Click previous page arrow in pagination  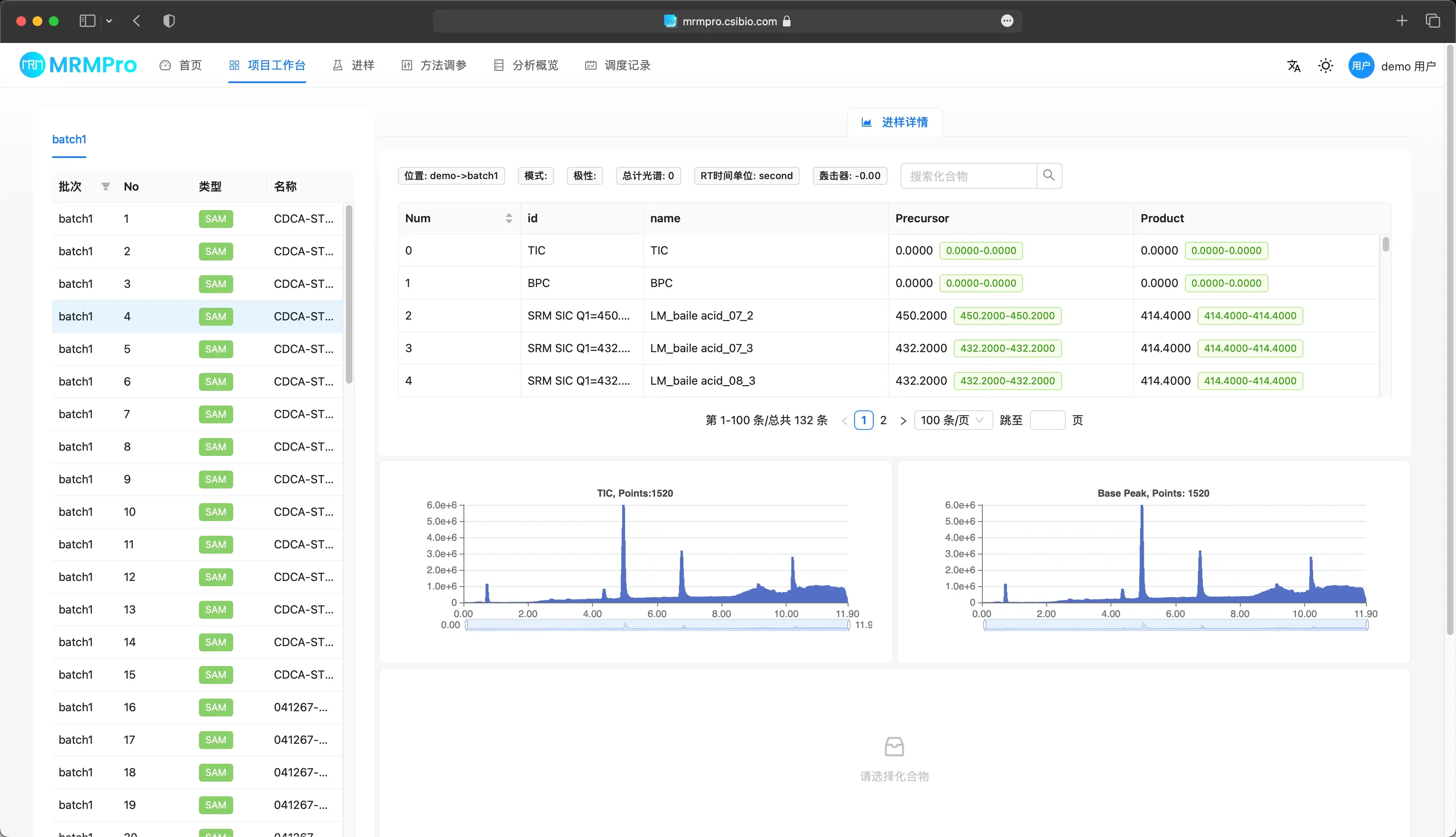tap(844, 420)
